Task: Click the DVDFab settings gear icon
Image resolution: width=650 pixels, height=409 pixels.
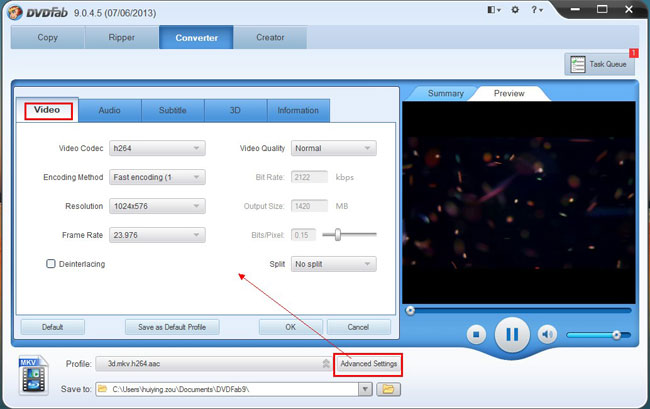Action: [515, 10]
